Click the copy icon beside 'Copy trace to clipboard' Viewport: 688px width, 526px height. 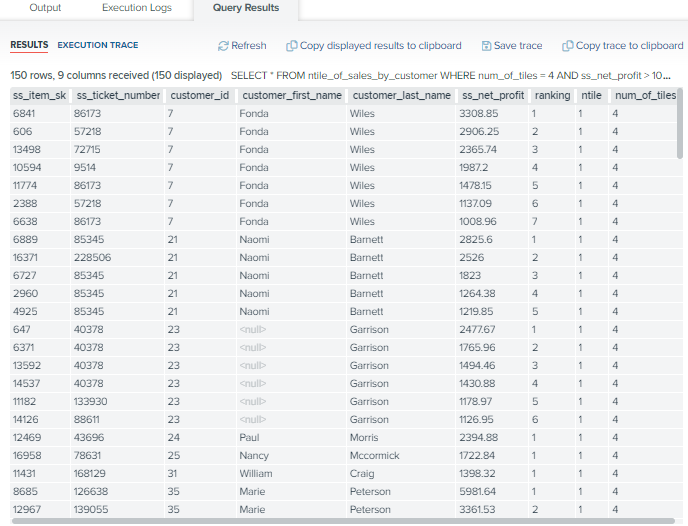[x=567, y=46]
